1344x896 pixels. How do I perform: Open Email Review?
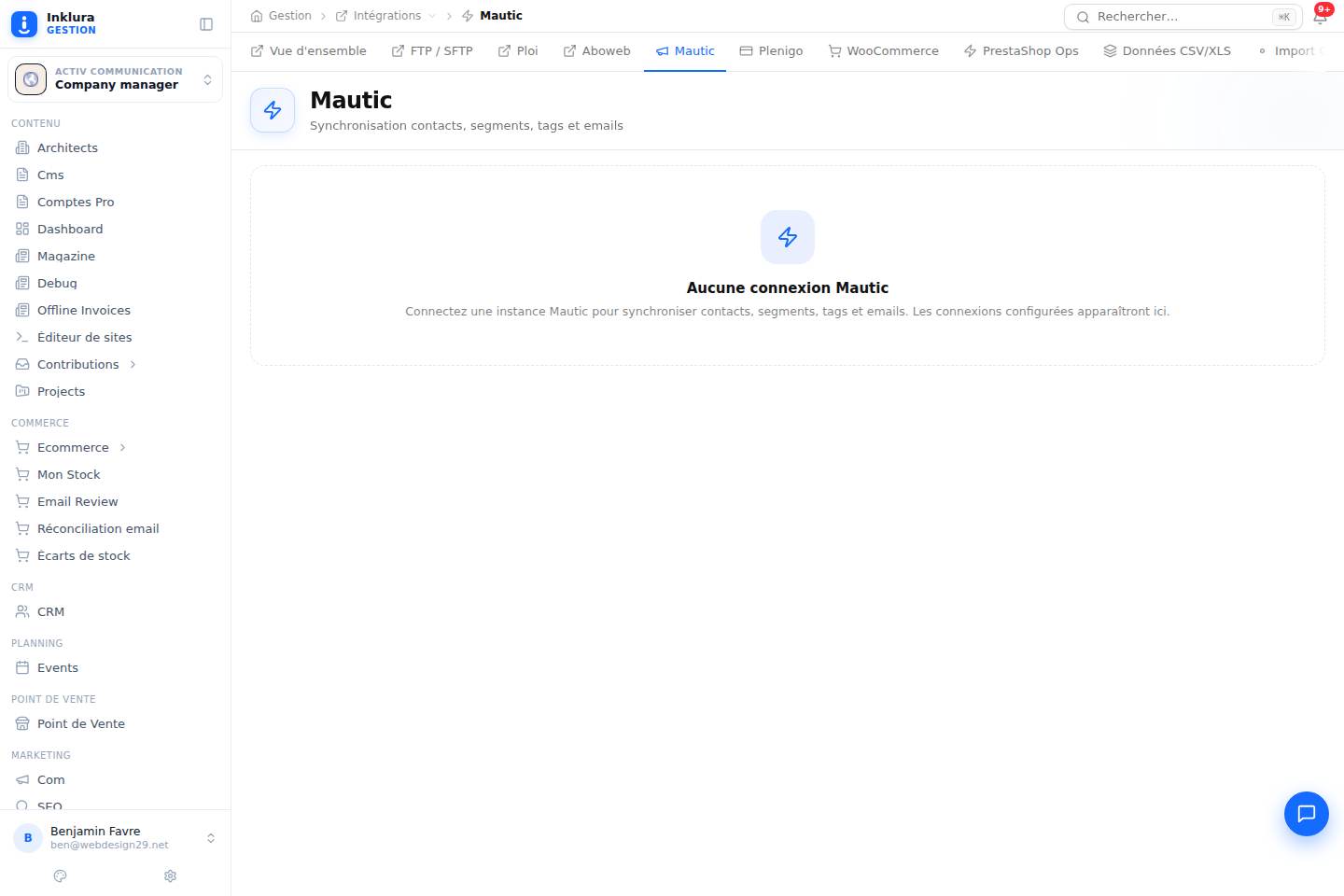(x=116, y=501)
